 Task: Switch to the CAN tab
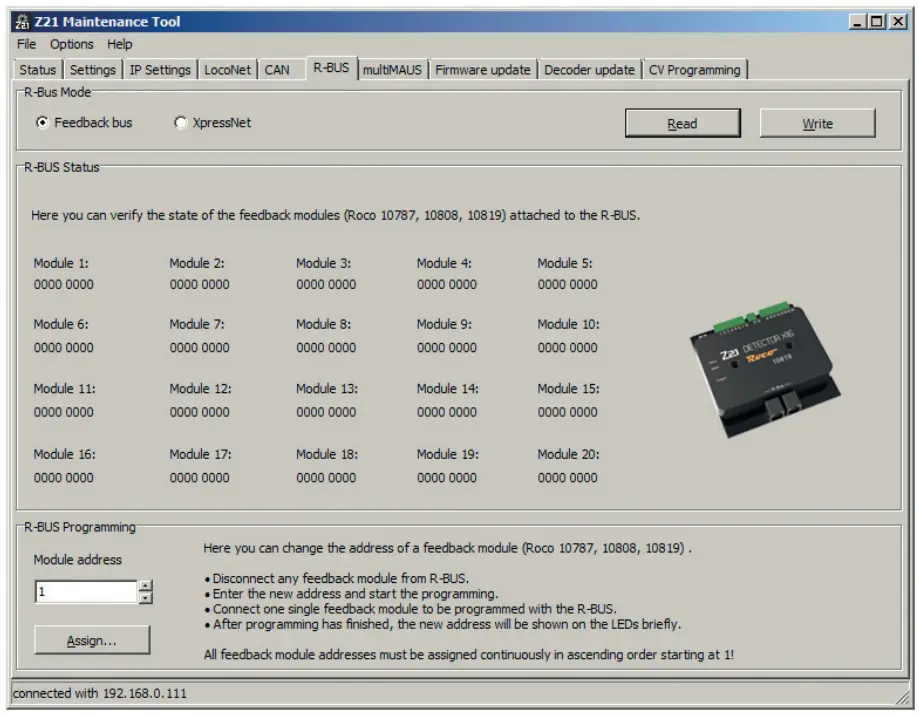(x=278, y=70)
